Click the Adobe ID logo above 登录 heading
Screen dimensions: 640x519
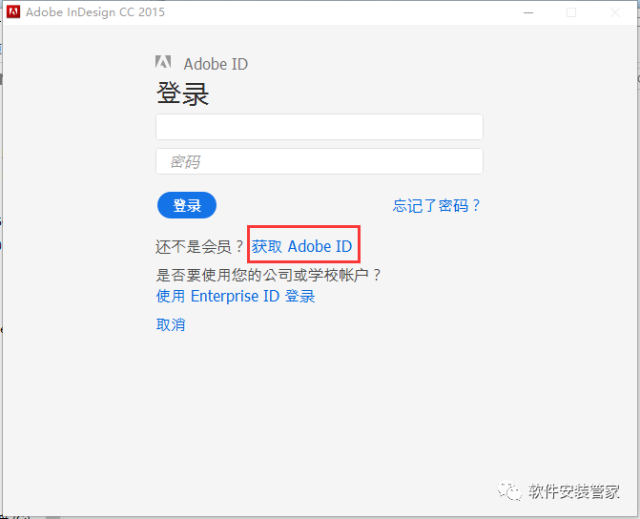pyautogui.click(x=164, y=63)
